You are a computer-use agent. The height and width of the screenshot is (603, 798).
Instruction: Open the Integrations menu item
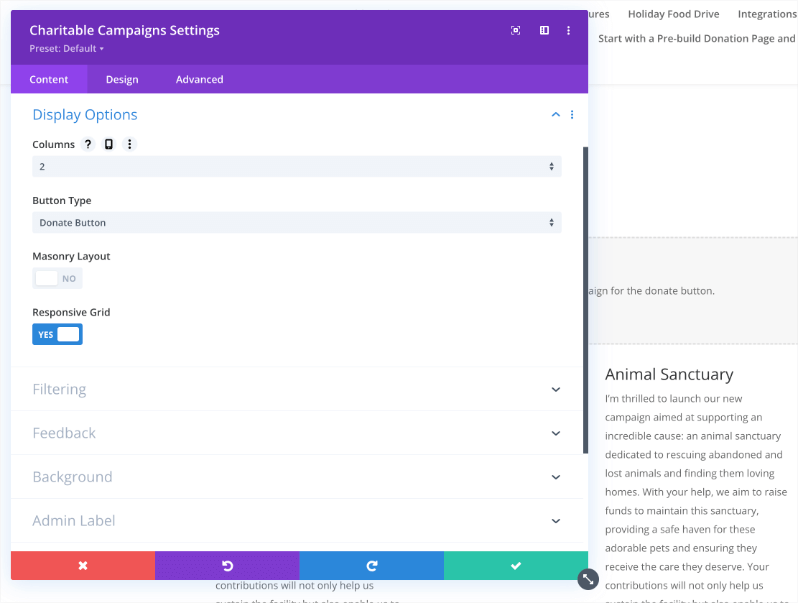click(x=767, y=14)
